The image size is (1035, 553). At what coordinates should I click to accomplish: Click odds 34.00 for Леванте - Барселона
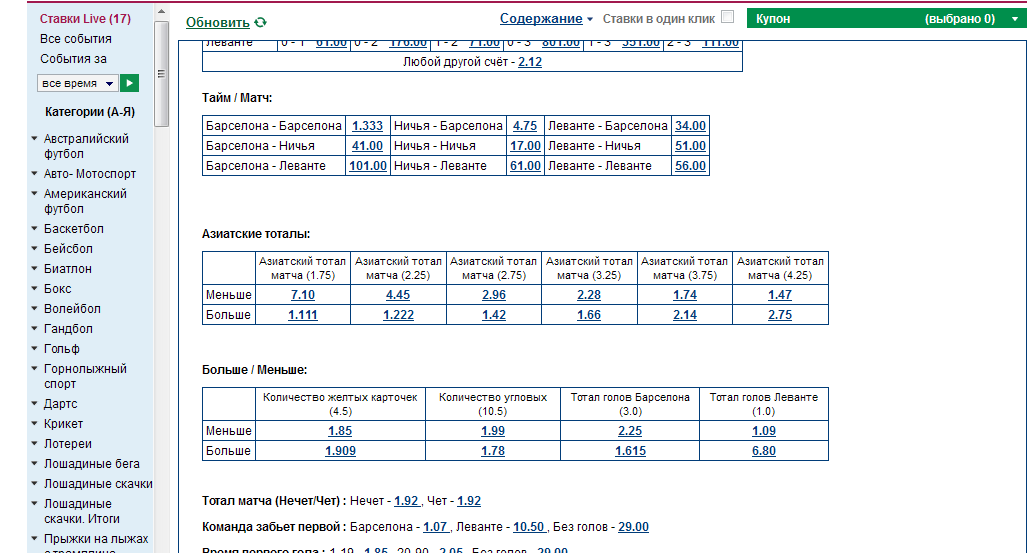[690, 125]
